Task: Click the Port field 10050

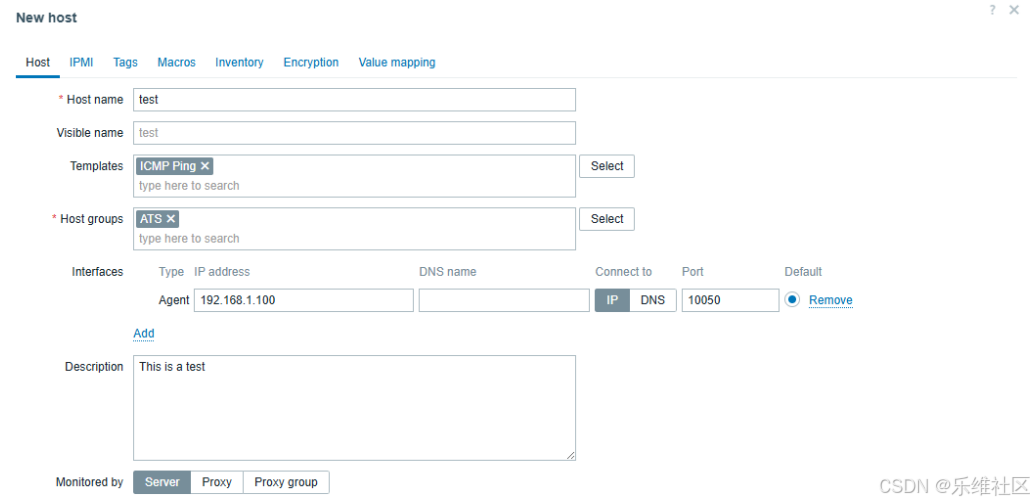Action: [x=730, y=300]
